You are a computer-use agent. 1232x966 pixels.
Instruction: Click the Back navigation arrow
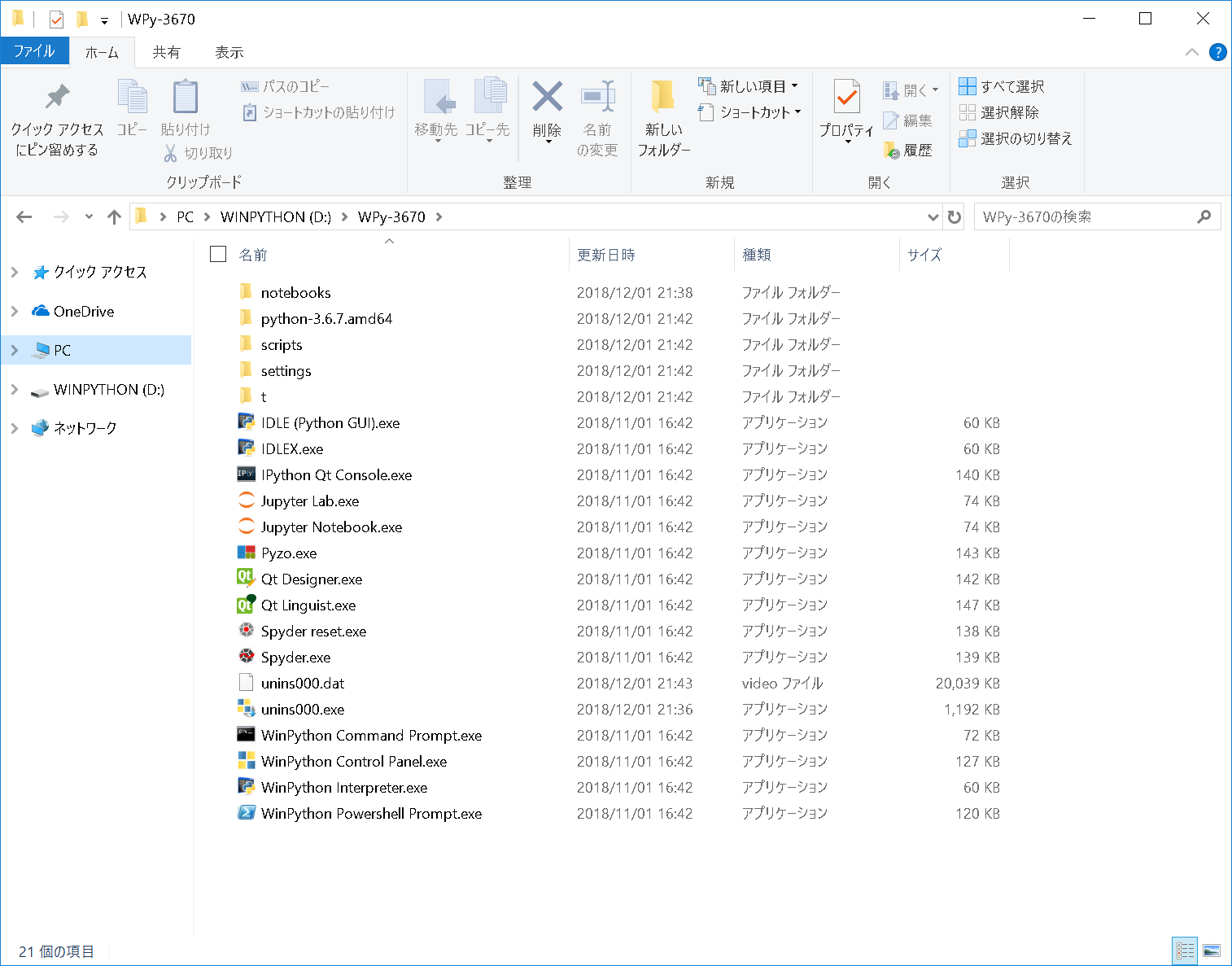tap(24, 216)
